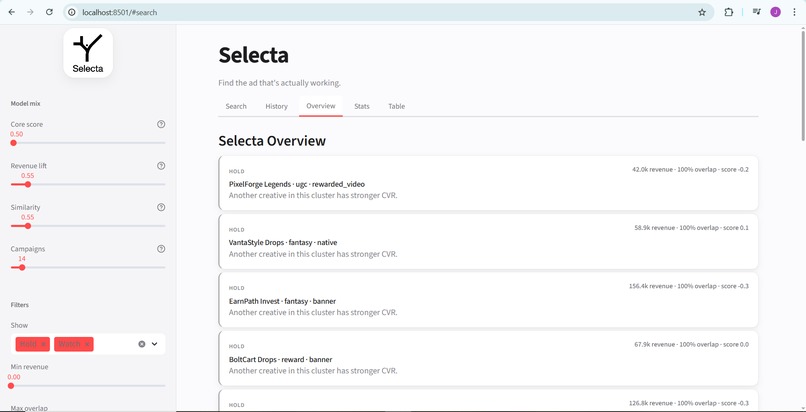Click the PixelForge Legends card title
This screenshot has height=412, width=806.
297,184
